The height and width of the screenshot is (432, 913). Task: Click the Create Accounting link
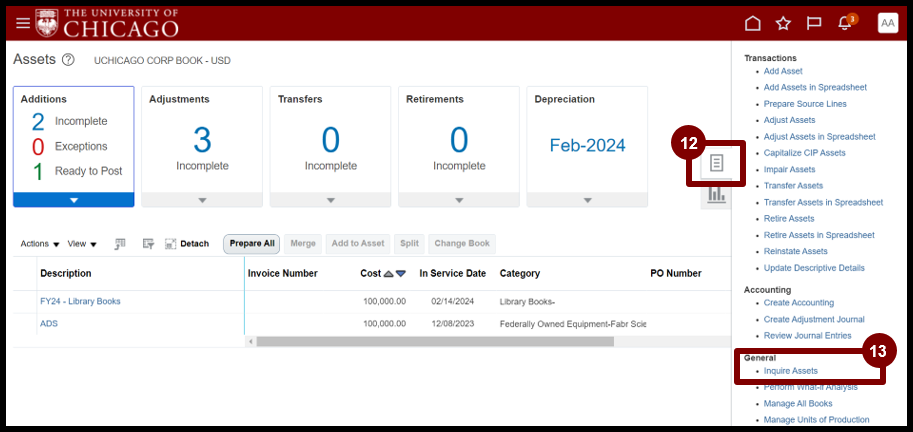tap(798, 303)
